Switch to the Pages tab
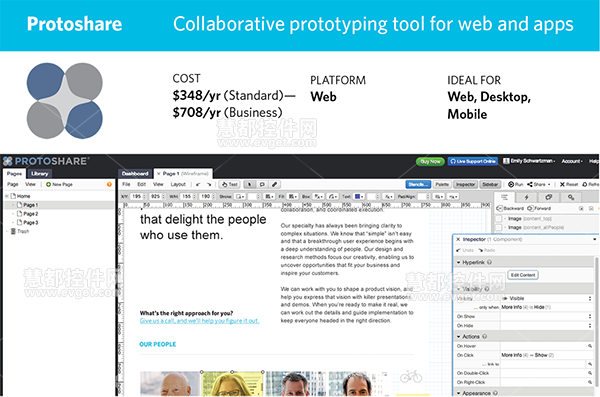This screenshot has height=397, width=600. [15, 174]
